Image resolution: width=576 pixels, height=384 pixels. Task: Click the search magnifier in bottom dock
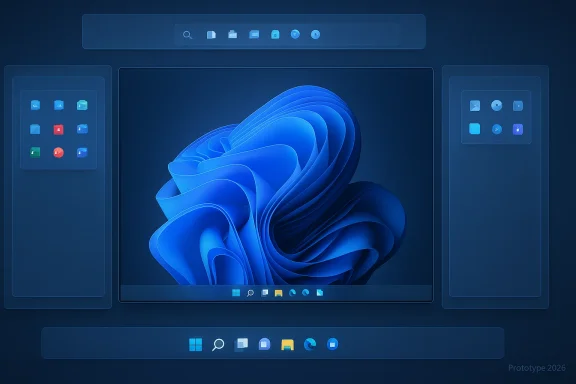tap(218, 345)
